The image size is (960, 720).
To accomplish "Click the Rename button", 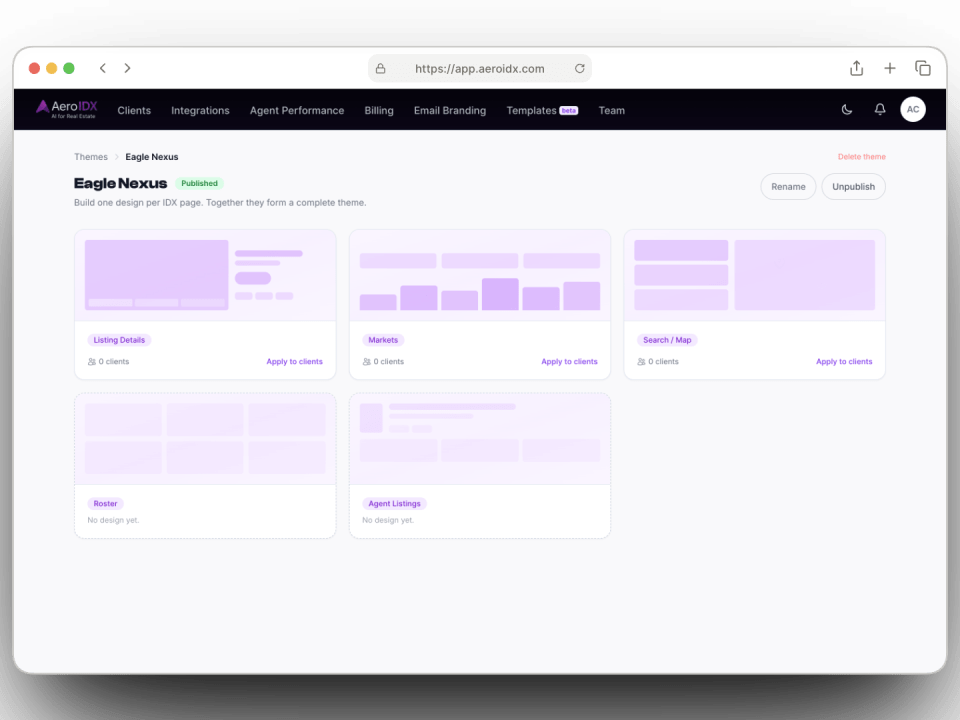I will pos(788,187).
